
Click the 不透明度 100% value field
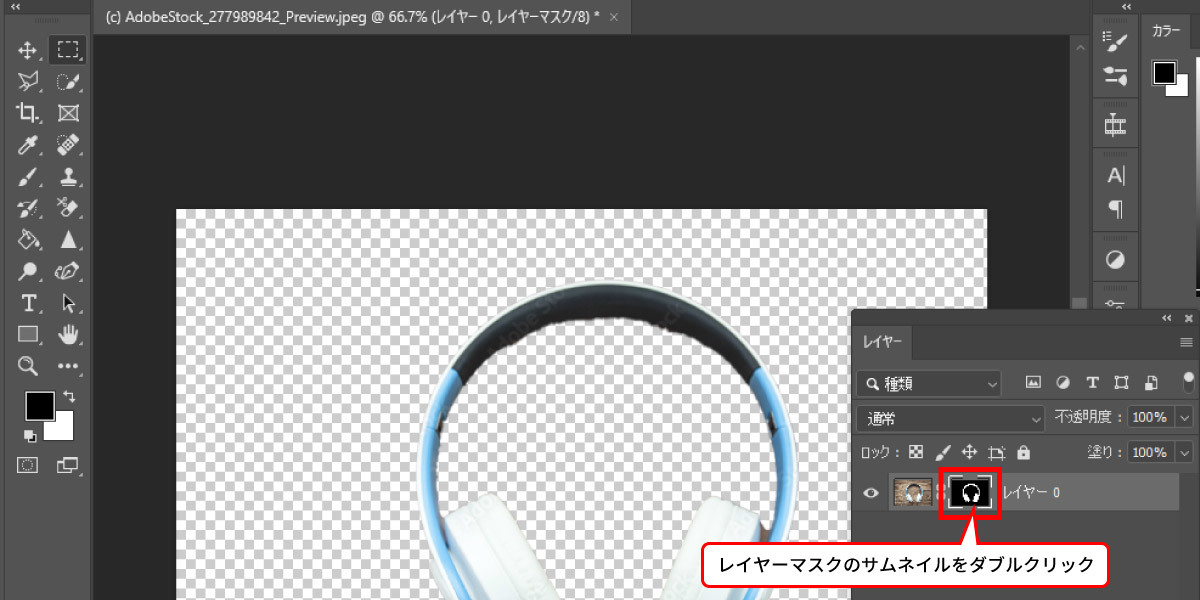click(1151, 417)
